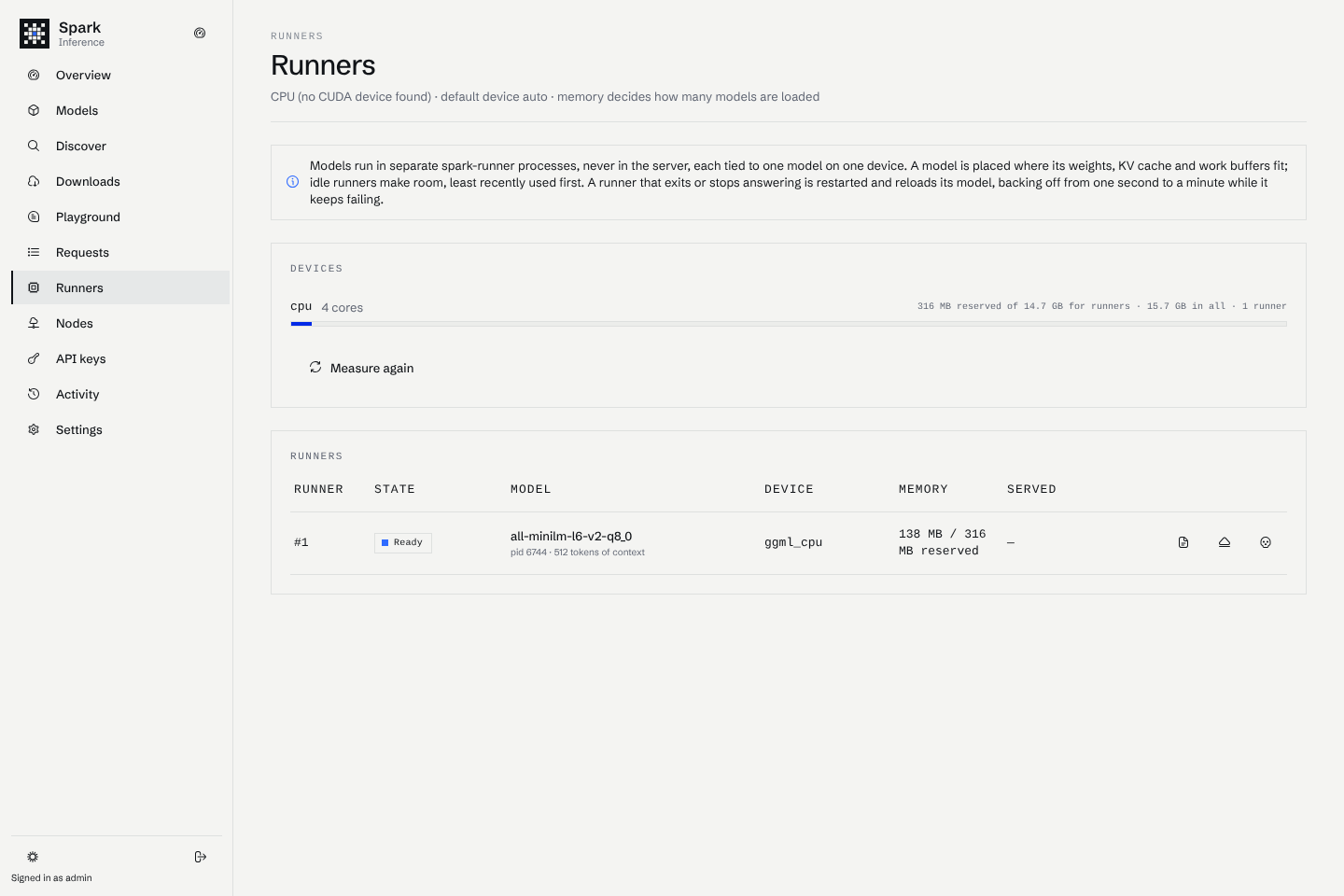Click the Ready state badge
The height and width of the screenshot is (896, 1344).
tap(403, 542)
